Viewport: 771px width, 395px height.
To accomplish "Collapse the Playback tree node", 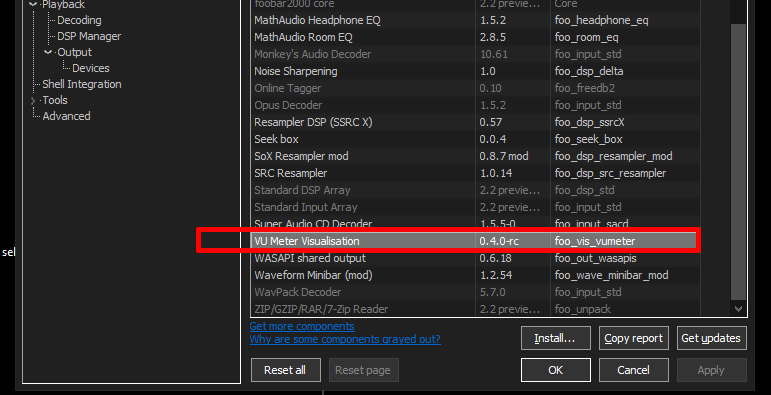I will [x=33, y=4].
